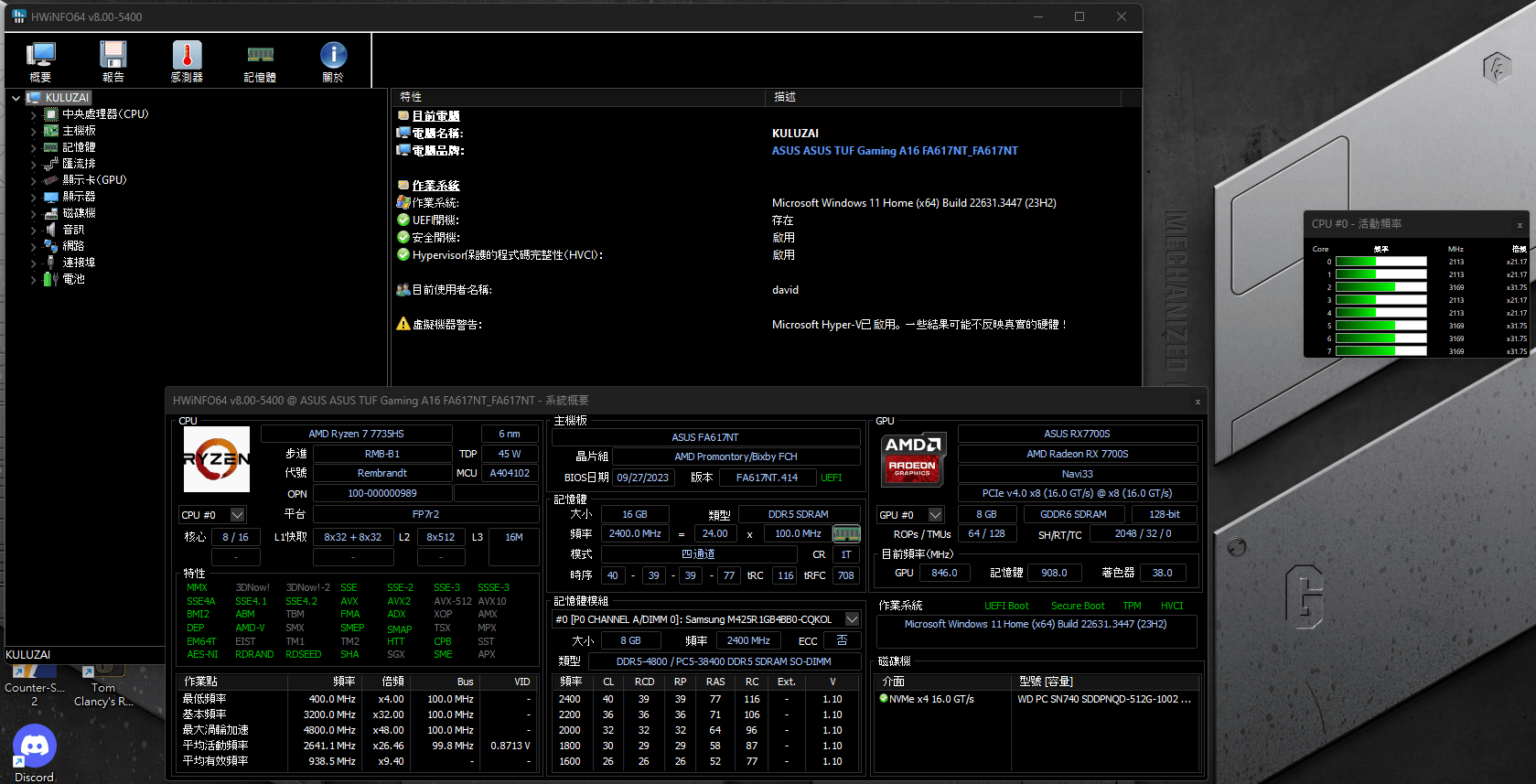Click the UEFI Boot status label
The height and width of the screenshot is (784, 1536).
[x=1006, y=606]
